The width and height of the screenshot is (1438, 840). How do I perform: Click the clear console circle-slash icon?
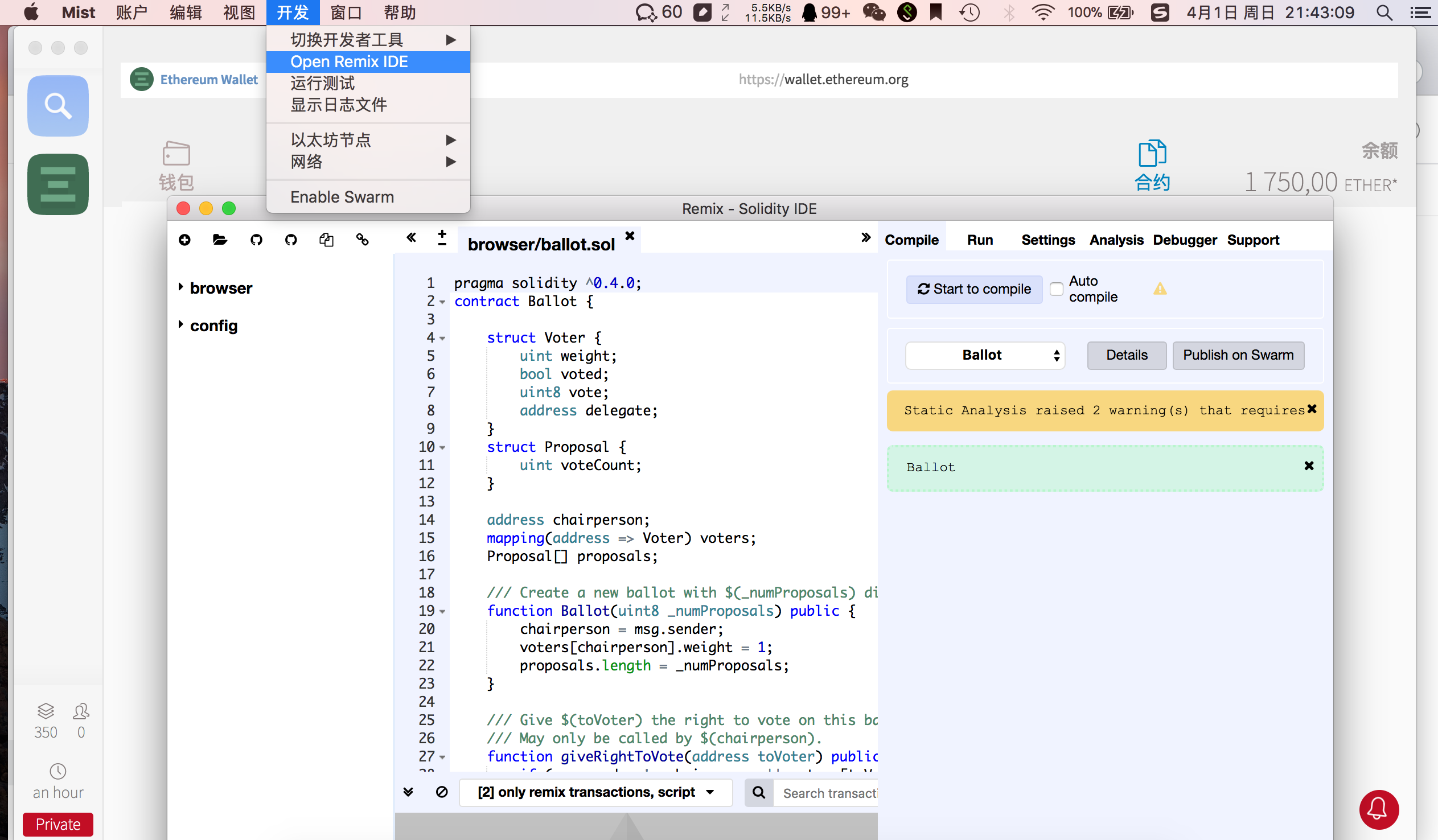(x=442, y=792)
